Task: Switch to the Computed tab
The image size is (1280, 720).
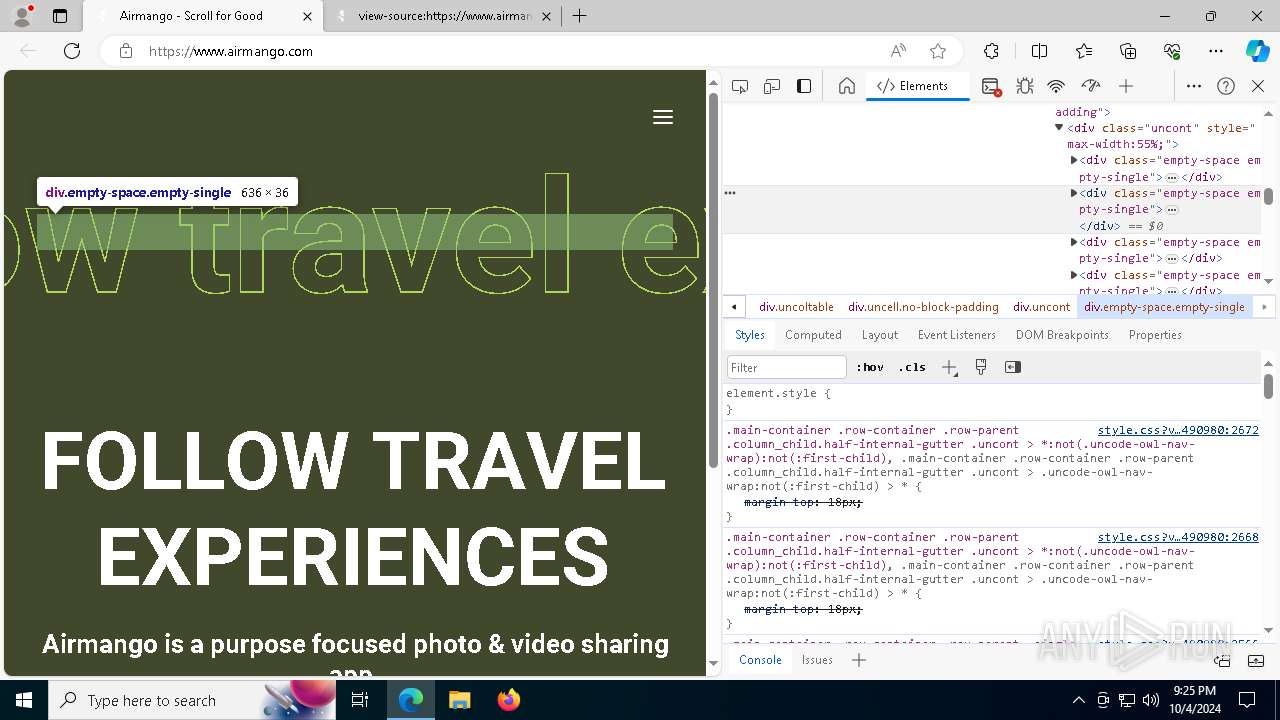Action: pos(813,335)
